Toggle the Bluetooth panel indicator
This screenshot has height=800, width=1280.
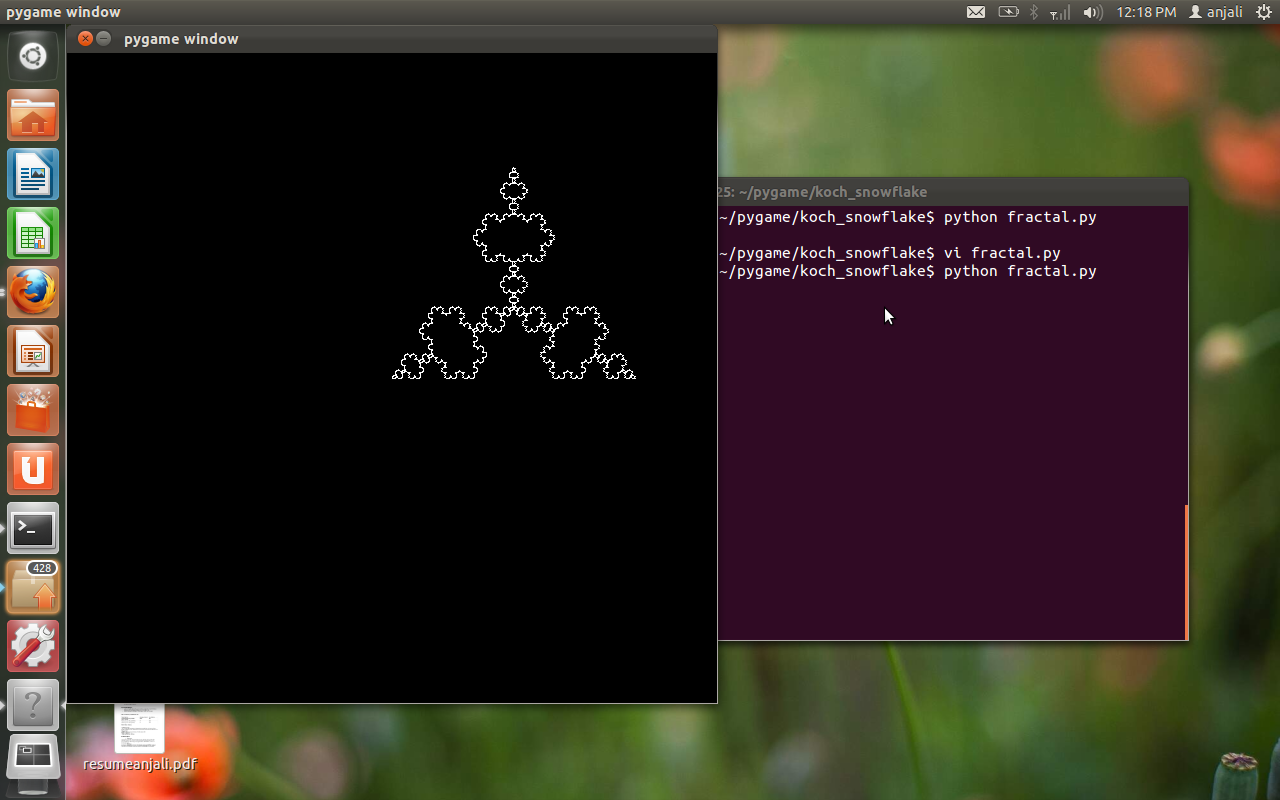coord(1032,12)
